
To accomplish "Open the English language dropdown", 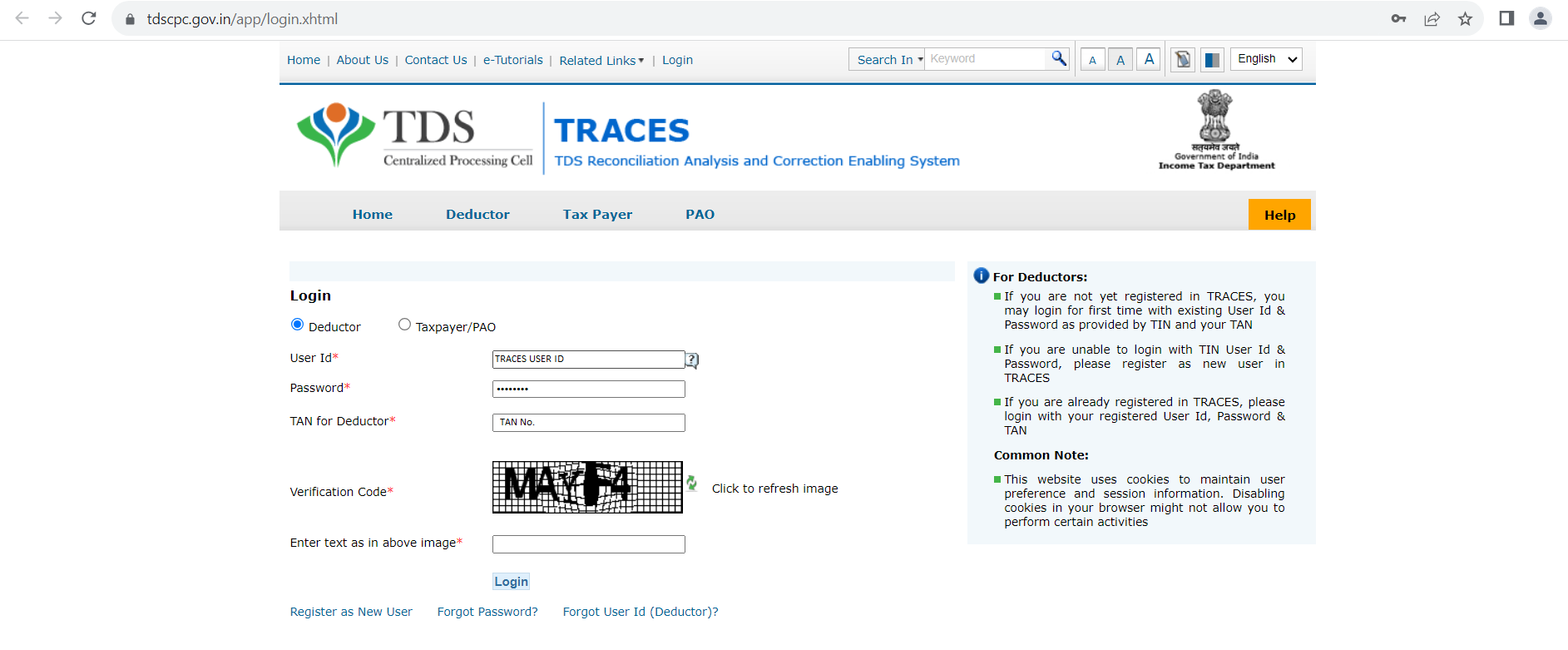I will pos(1266,59).
